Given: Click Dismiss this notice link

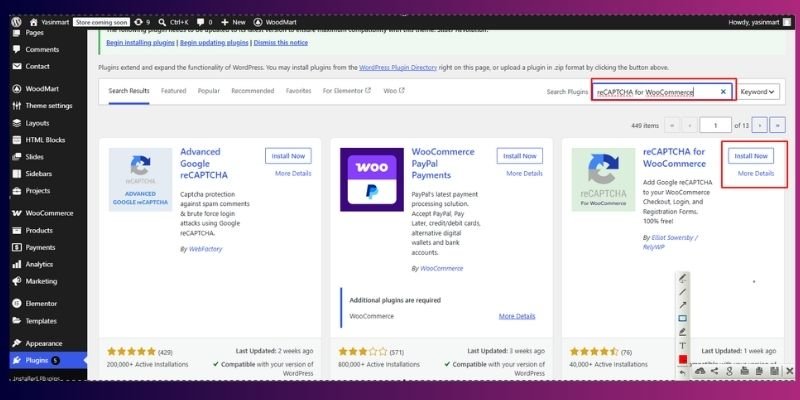Looking at the screenshot, I should point(281,43).
